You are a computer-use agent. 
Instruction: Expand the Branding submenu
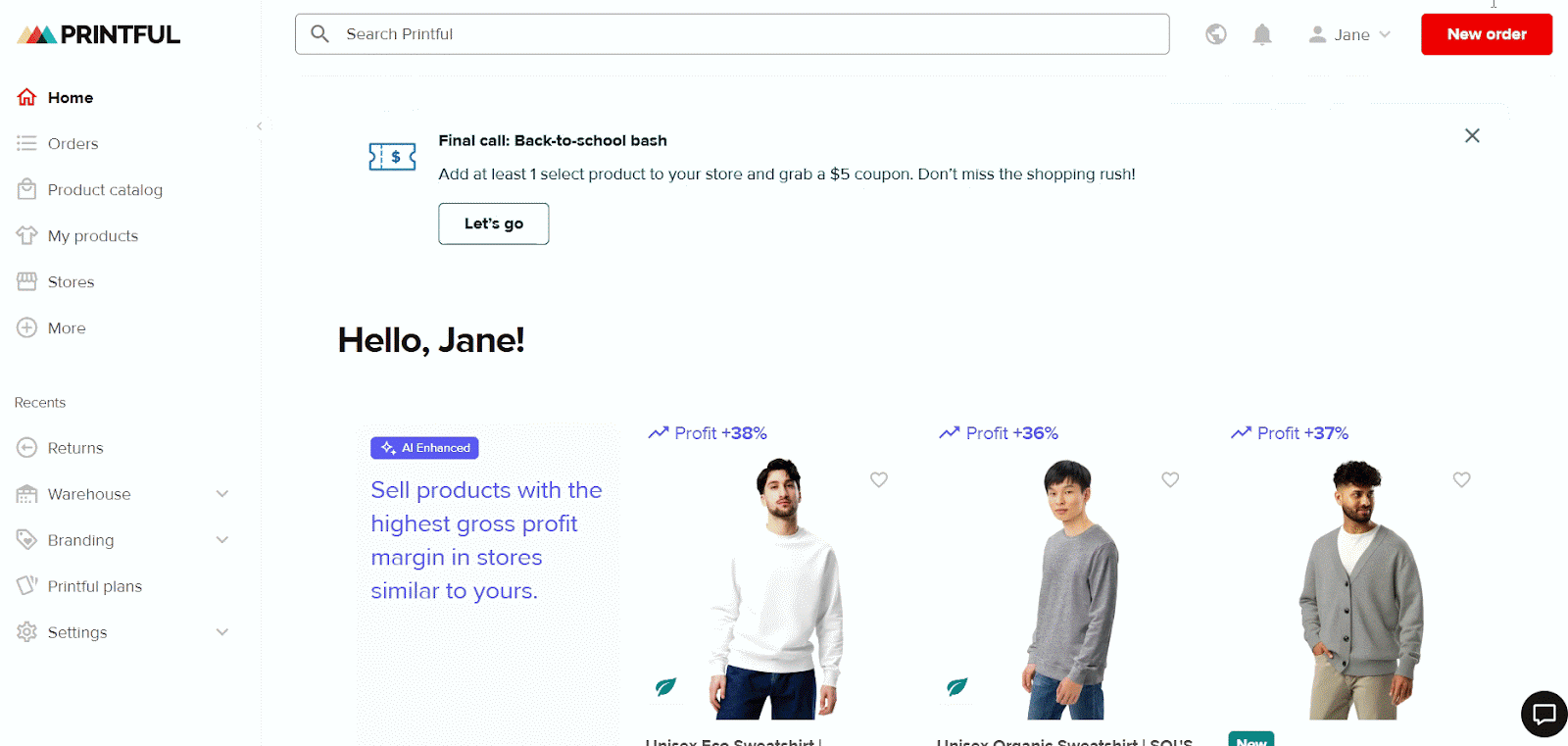point(222,540)
